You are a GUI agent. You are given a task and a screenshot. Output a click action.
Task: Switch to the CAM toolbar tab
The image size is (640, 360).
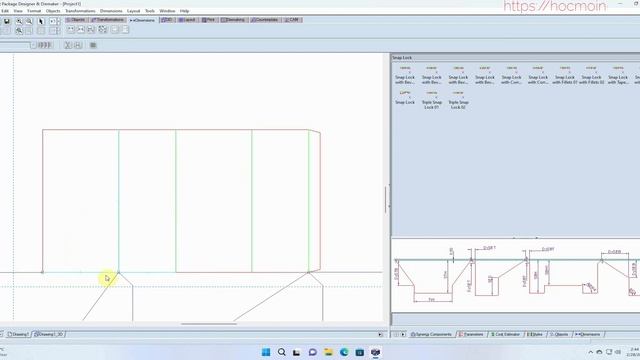[292, 20]
